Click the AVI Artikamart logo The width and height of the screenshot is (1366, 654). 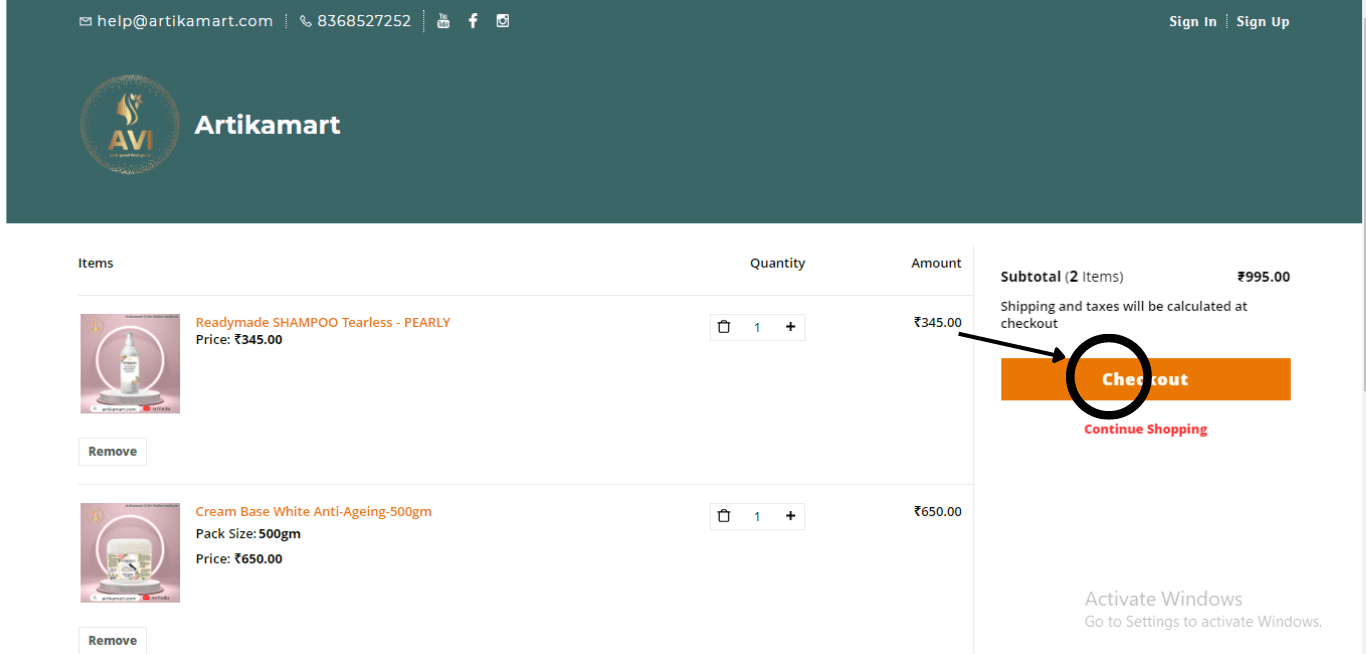(x=130, y=125)
